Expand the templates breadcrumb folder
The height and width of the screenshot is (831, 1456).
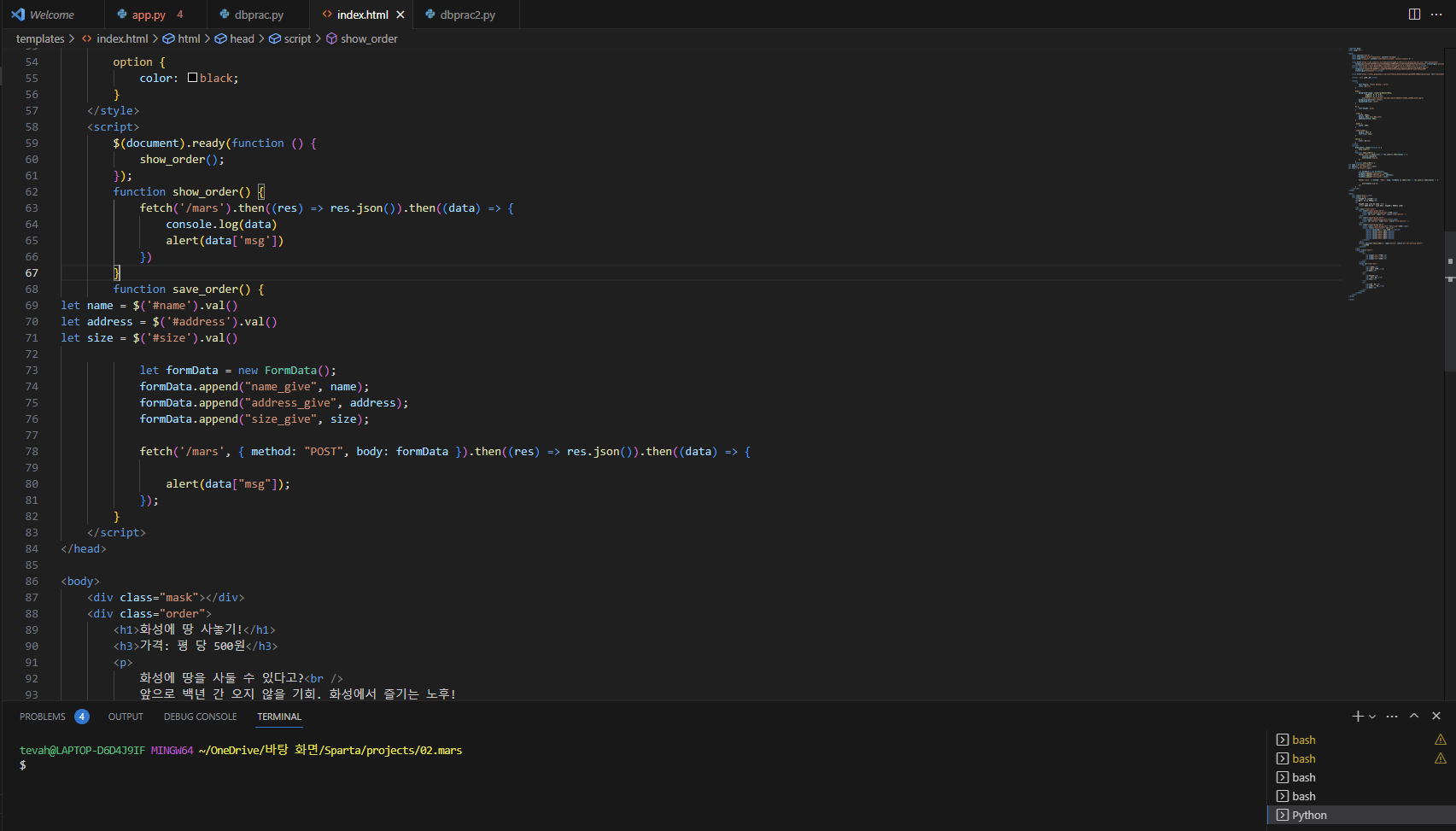40,38
